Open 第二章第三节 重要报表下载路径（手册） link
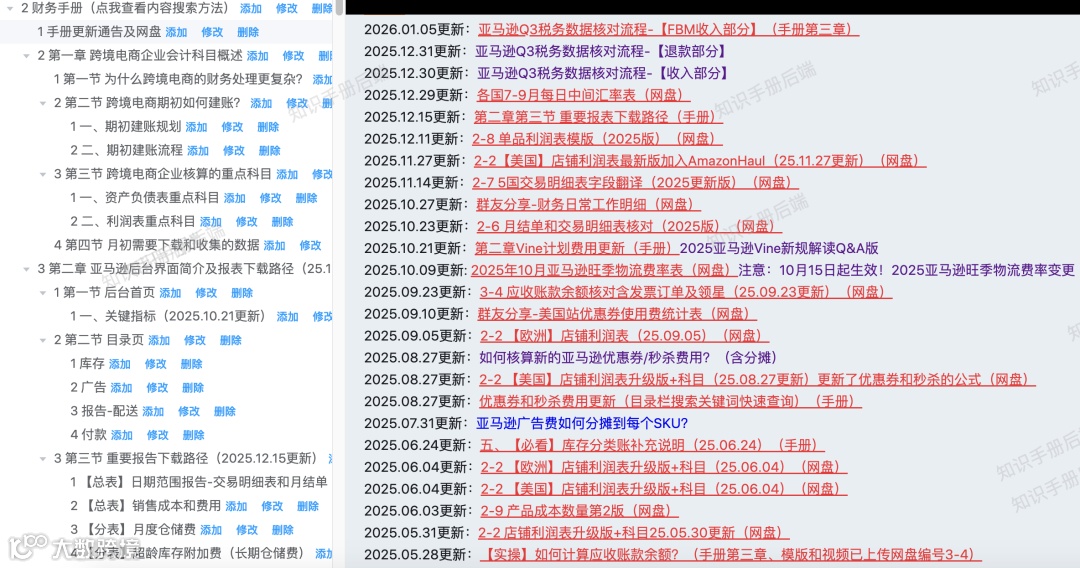 599,117
